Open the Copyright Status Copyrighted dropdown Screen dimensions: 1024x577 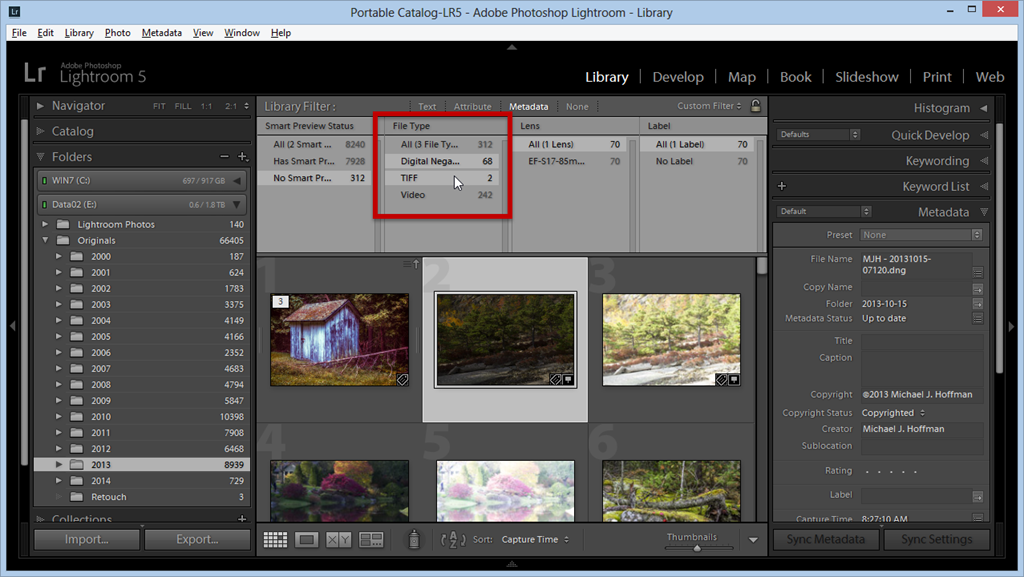[x=893, y=413]
